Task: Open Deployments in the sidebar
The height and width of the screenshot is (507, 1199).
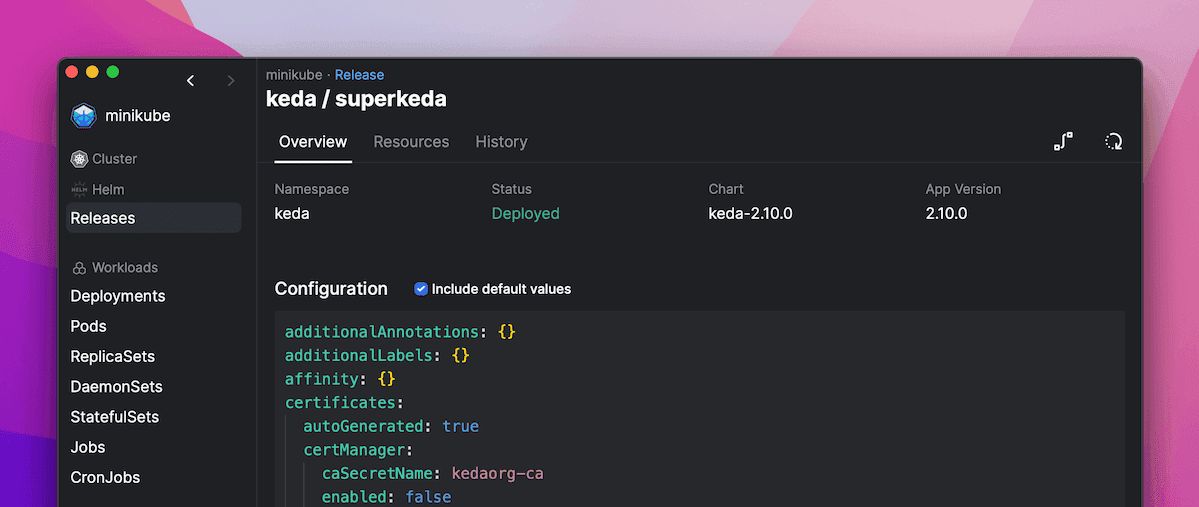Action: pyautogui.click(x=118, y=296)
